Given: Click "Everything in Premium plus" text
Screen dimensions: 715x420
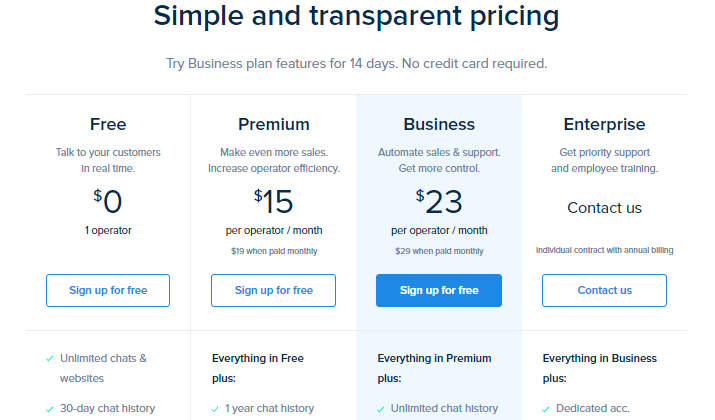Looking at the screenshot, I should pyautogui.click(x=434, y=368).
